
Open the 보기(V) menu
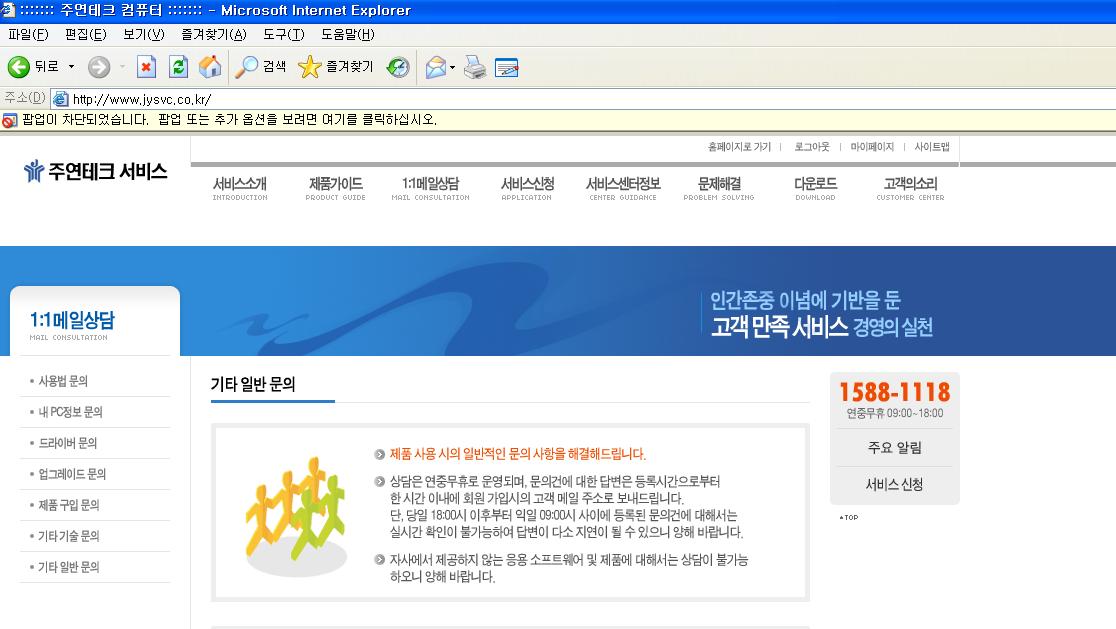coord(144,34)
